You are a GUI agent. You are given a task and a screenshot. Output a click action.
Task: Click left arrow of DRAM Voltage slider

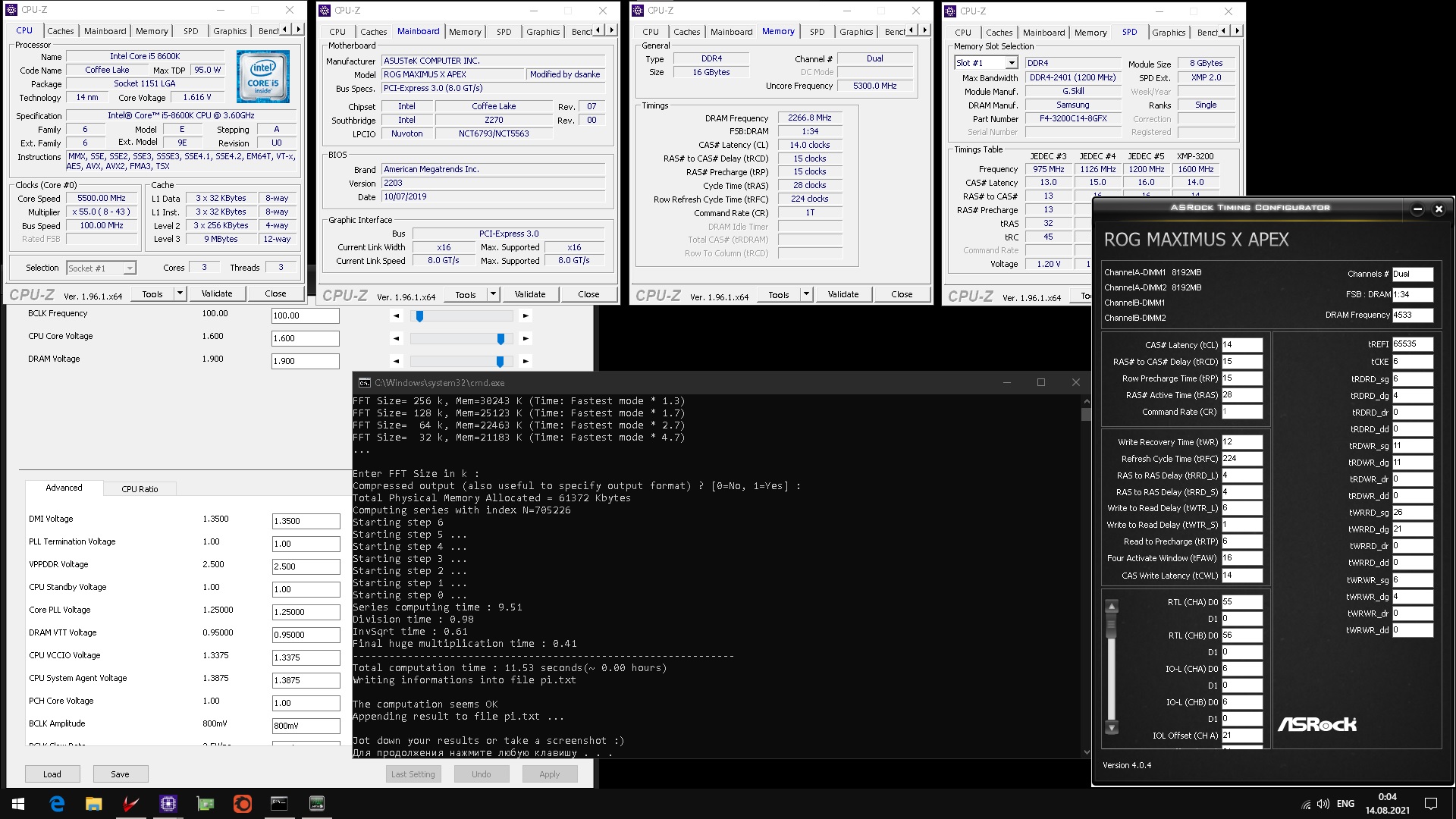coord(397,361)
